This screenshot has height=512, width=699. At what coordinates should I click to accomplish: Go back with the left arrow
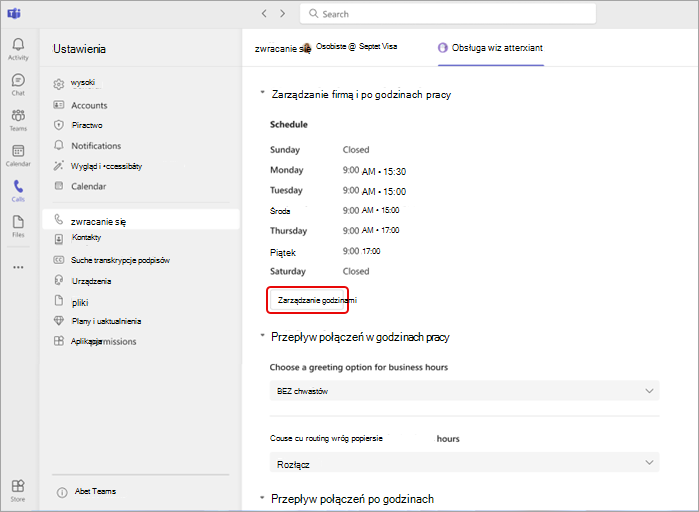click(264, 13)
